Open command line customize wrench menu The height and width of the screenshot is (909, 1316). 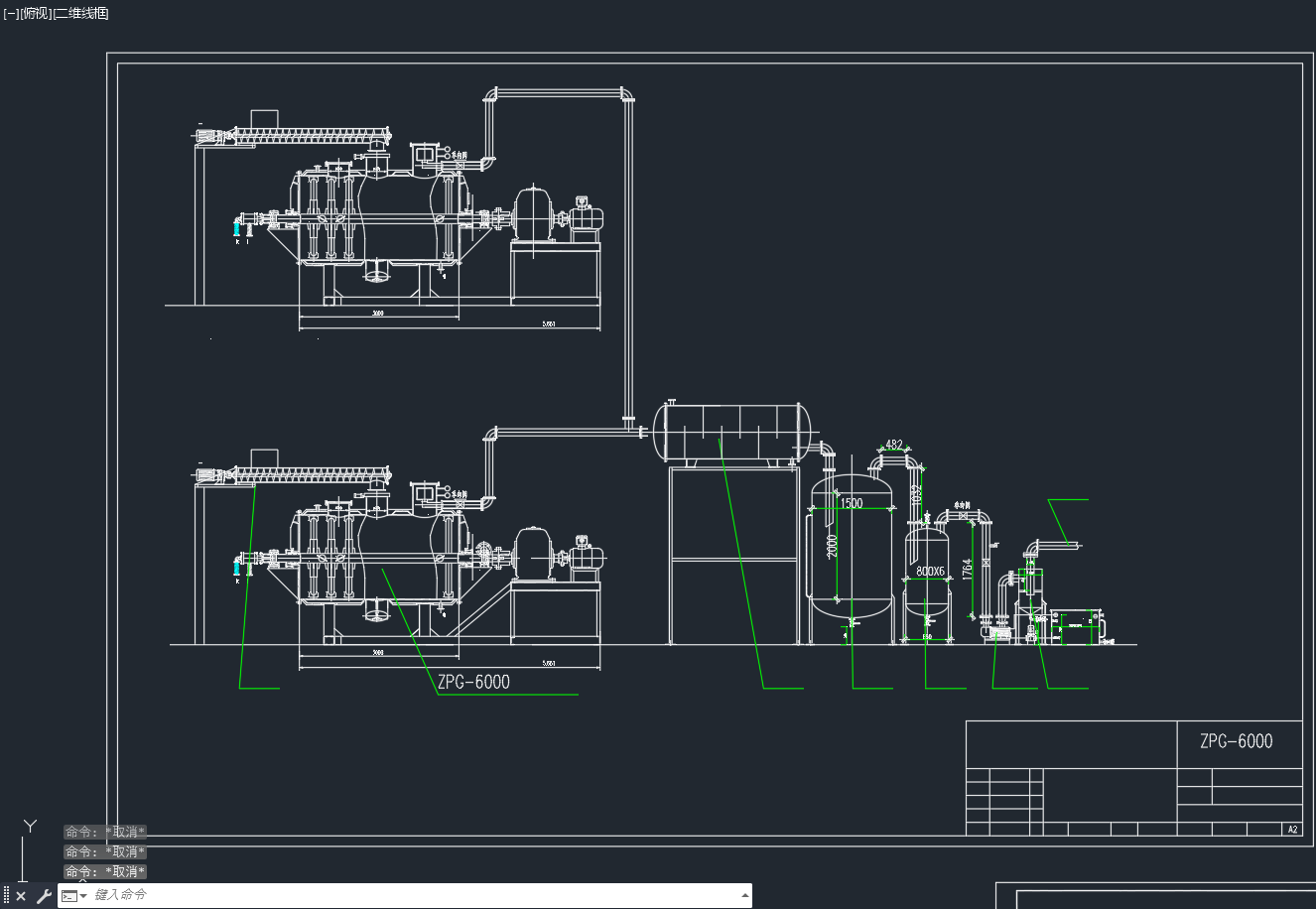tap(44, 896)
